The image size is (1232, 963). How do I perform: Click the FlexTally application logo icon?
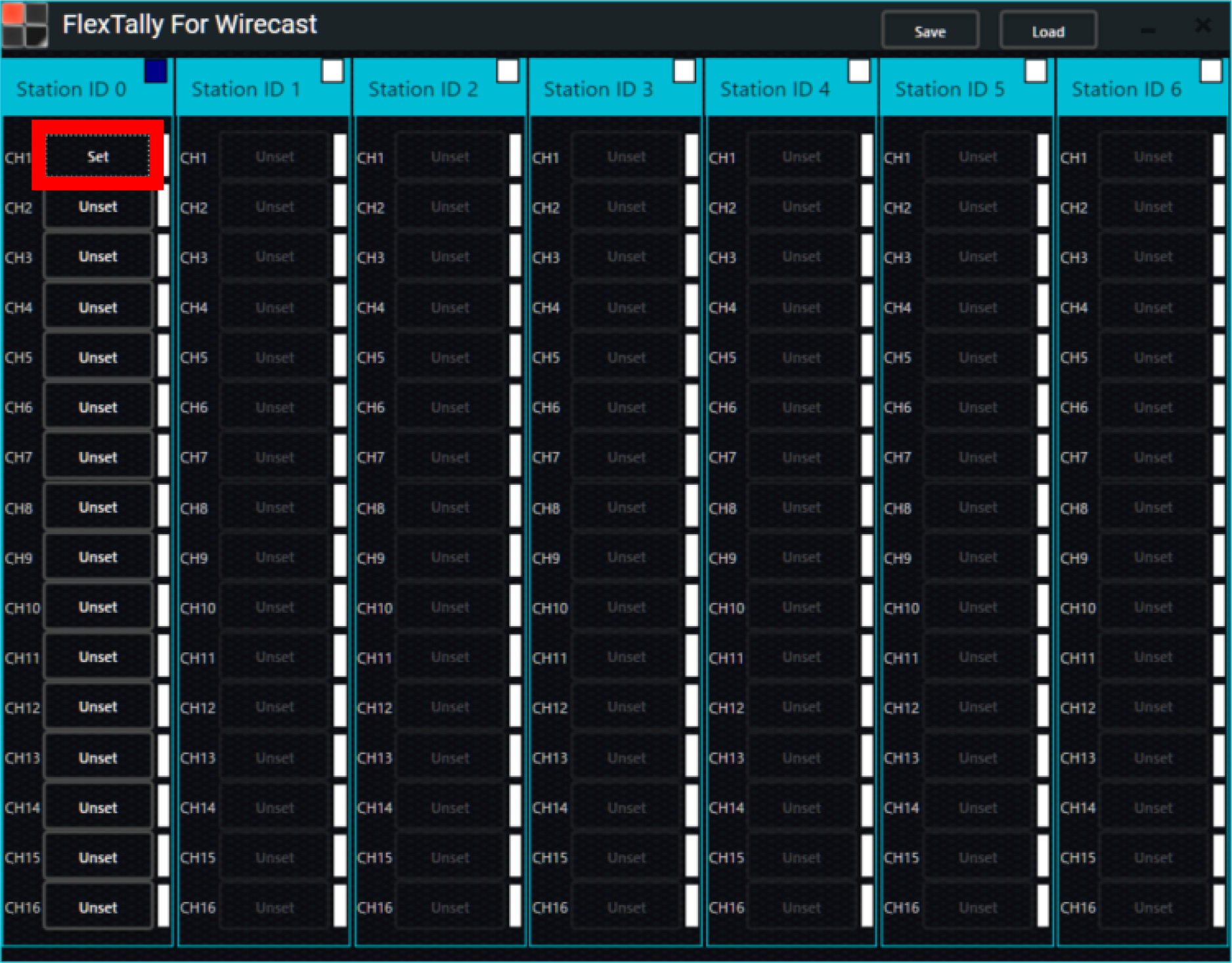(26, 25)
